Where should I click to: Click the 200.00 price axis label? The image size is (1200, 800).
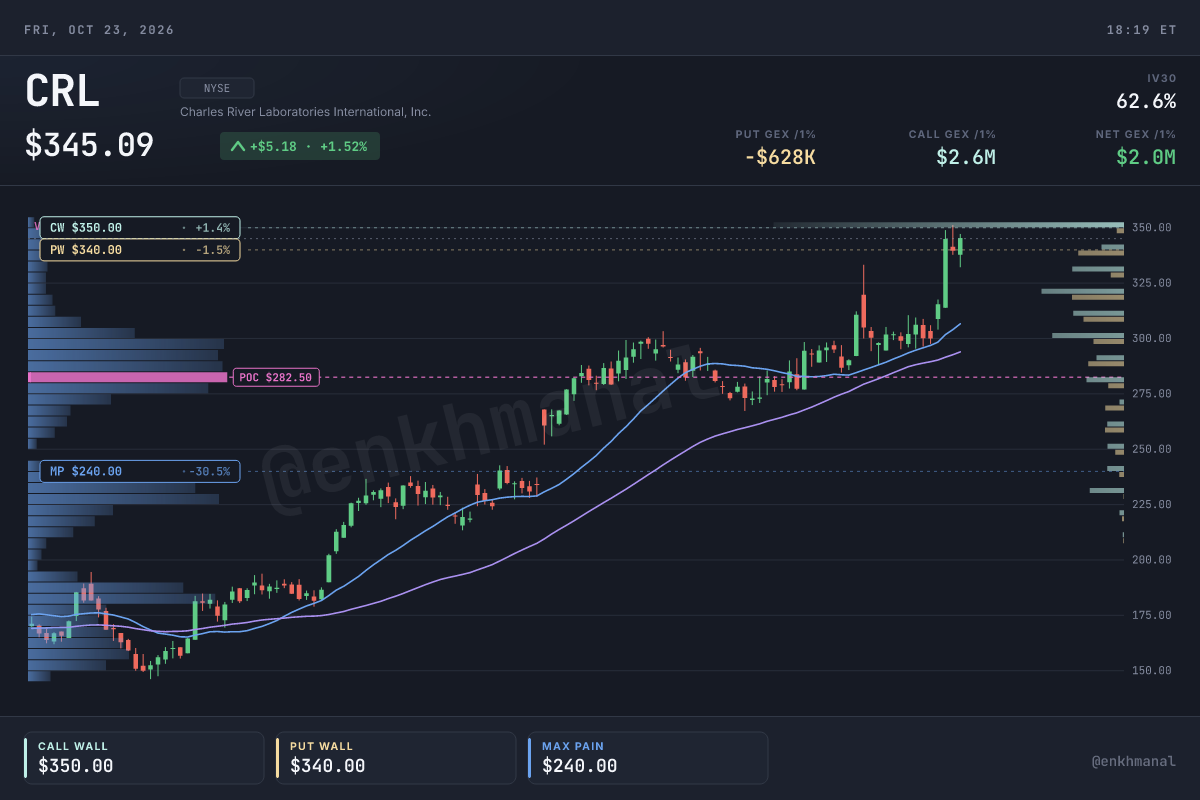tap(1152, 559)
